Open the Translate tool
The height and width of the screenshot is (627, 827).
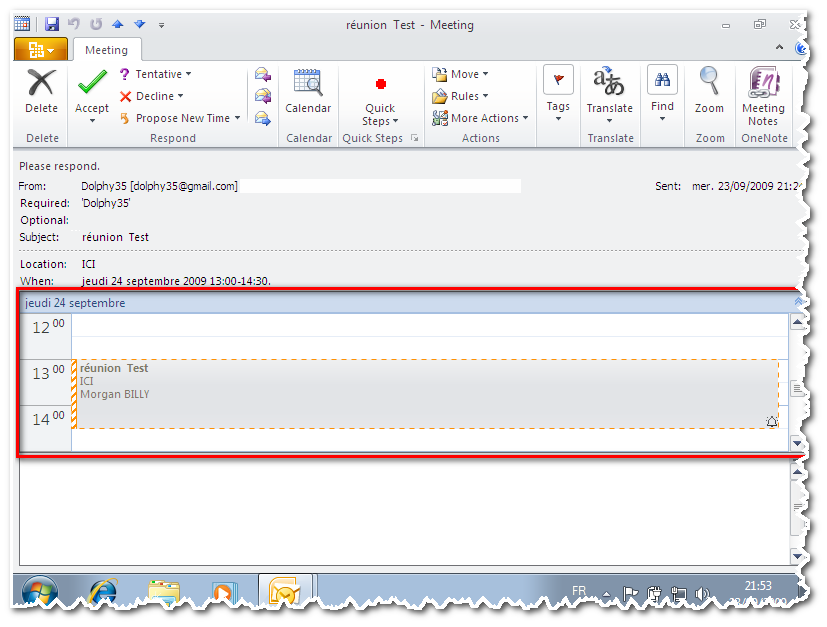(x=609, y=83)
